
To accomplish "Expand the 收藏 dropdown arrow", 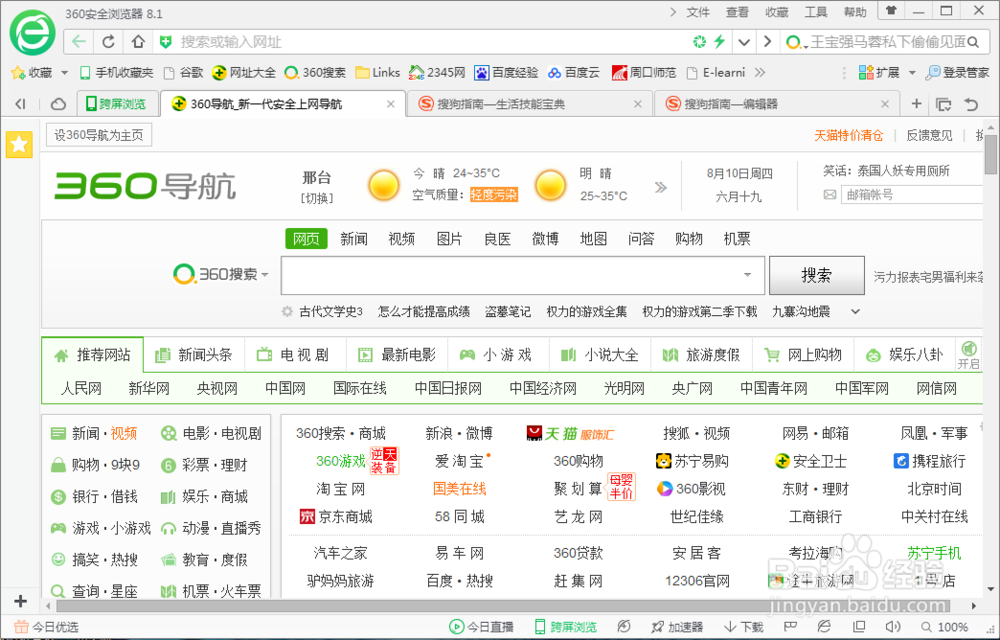I will 64,73.
